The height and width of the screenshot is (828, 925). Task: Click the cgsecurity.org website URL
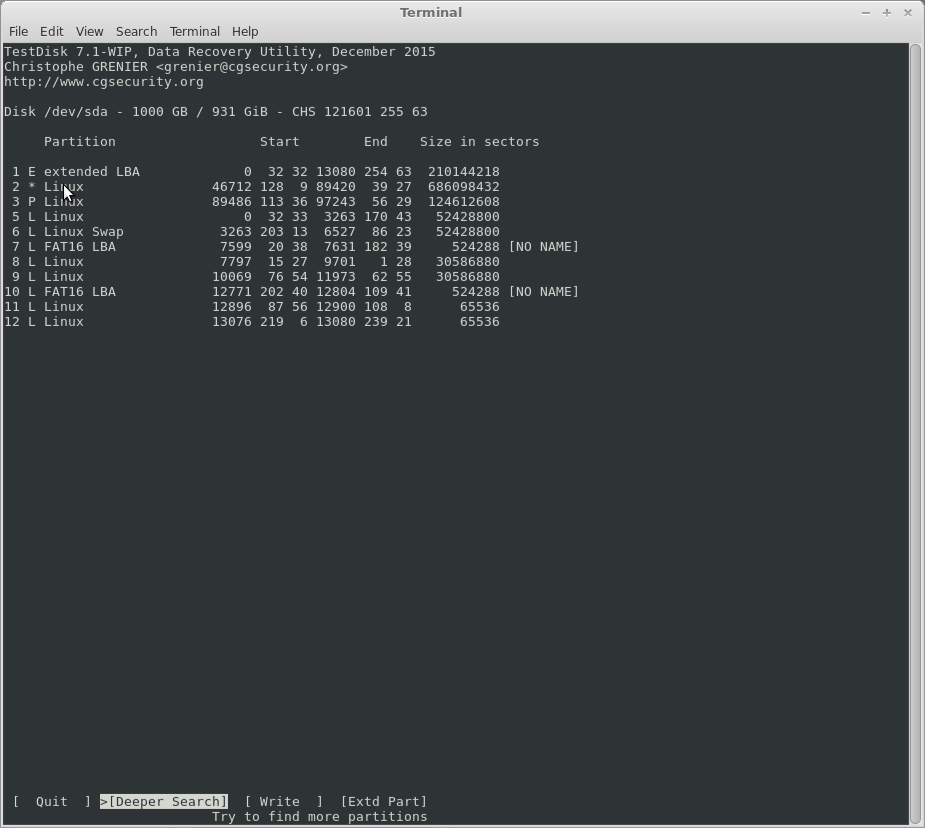[x=104, y=81]
